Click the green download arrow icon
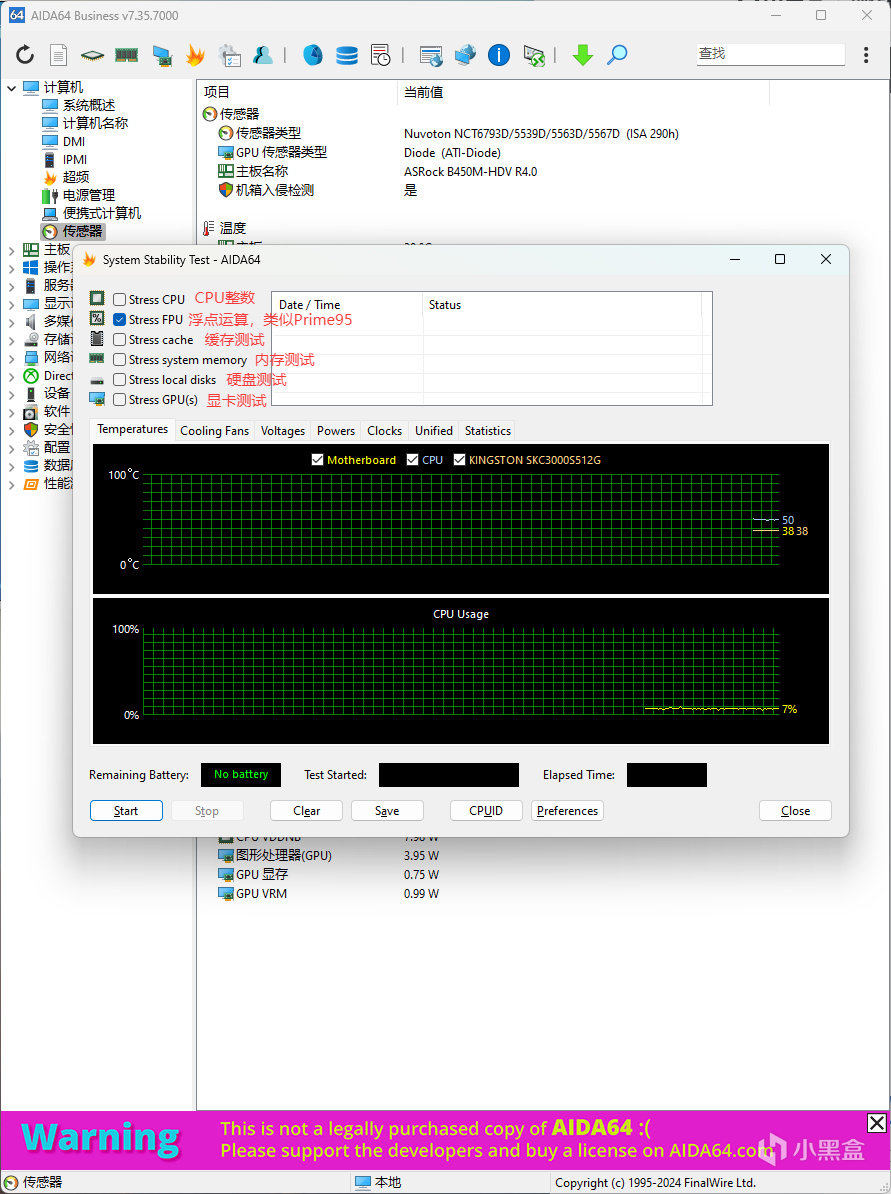The height and width of the screenshot is (1194, 891). click(x=583, y=55)
